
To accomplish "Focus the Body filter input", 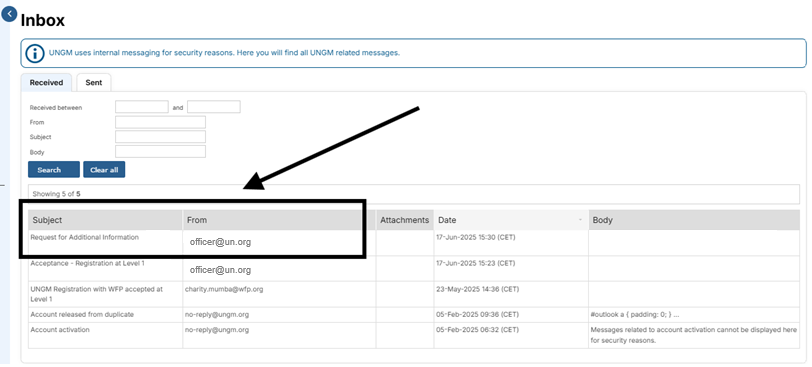I will (x=161, y=152).
